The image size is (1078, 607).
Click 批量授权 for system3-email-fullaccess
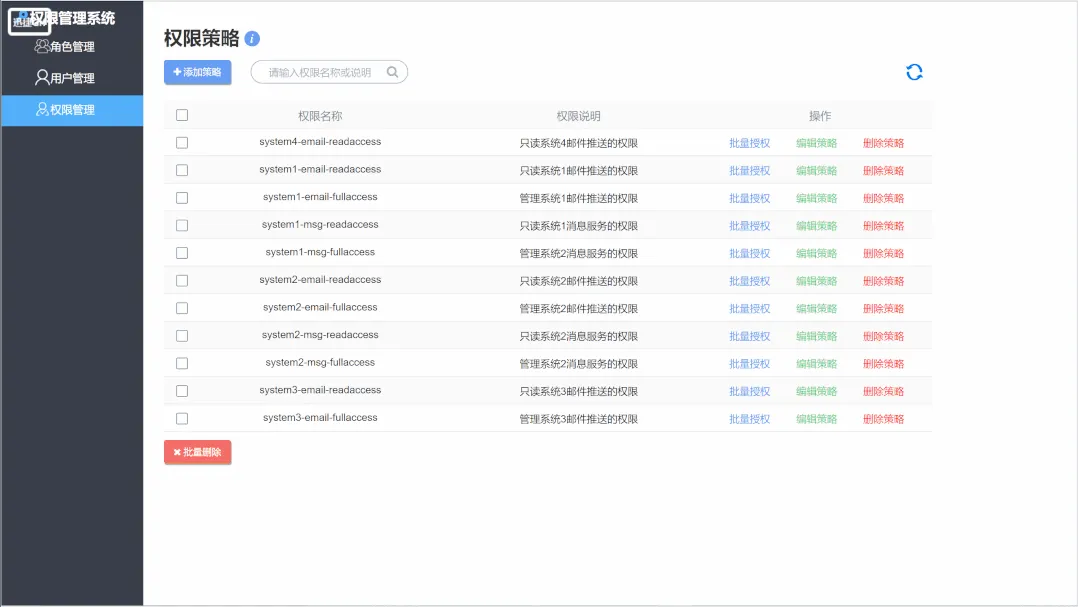pos(749,419)
